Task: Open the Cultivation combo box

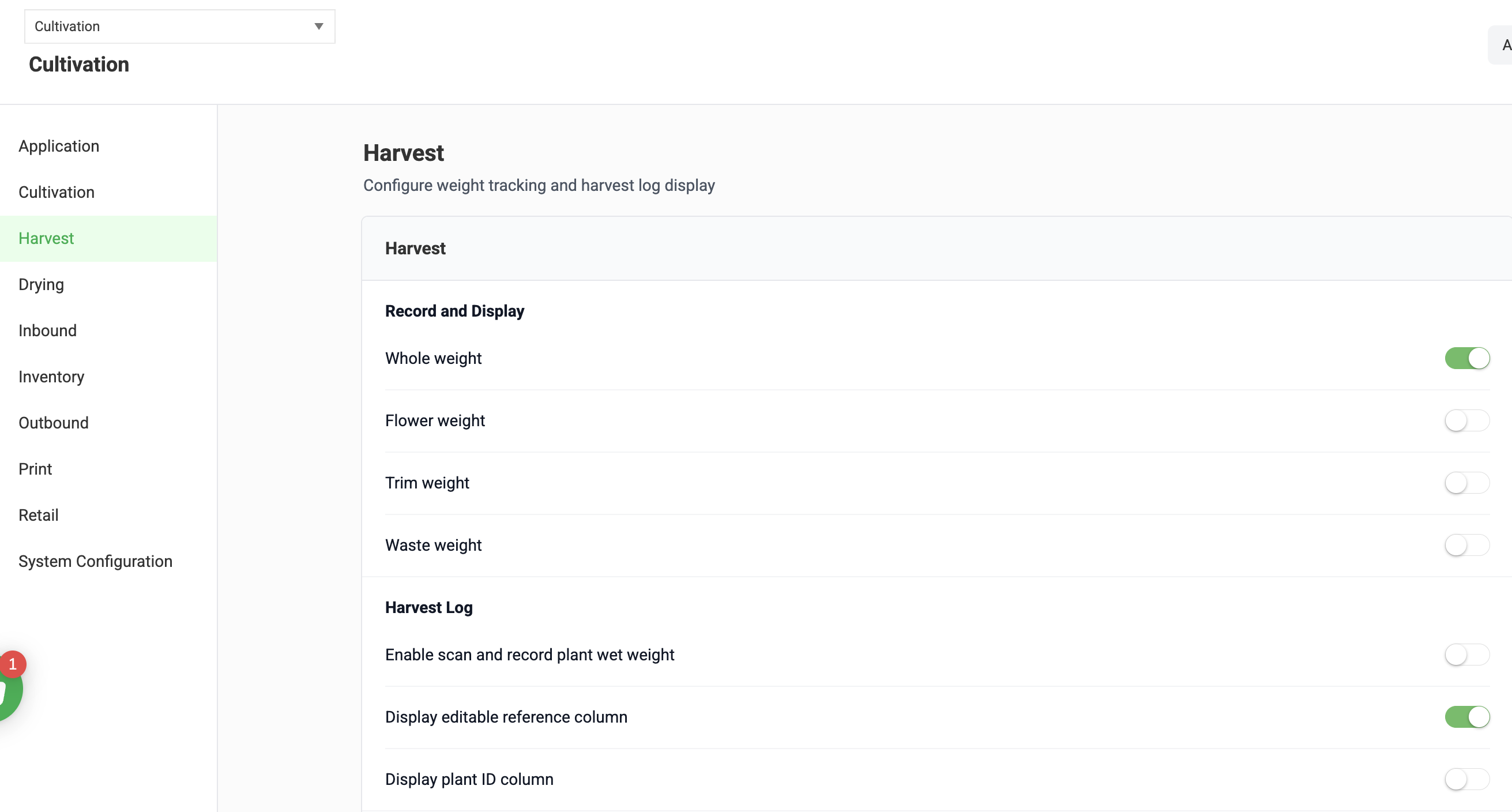Action: [179, 27]
